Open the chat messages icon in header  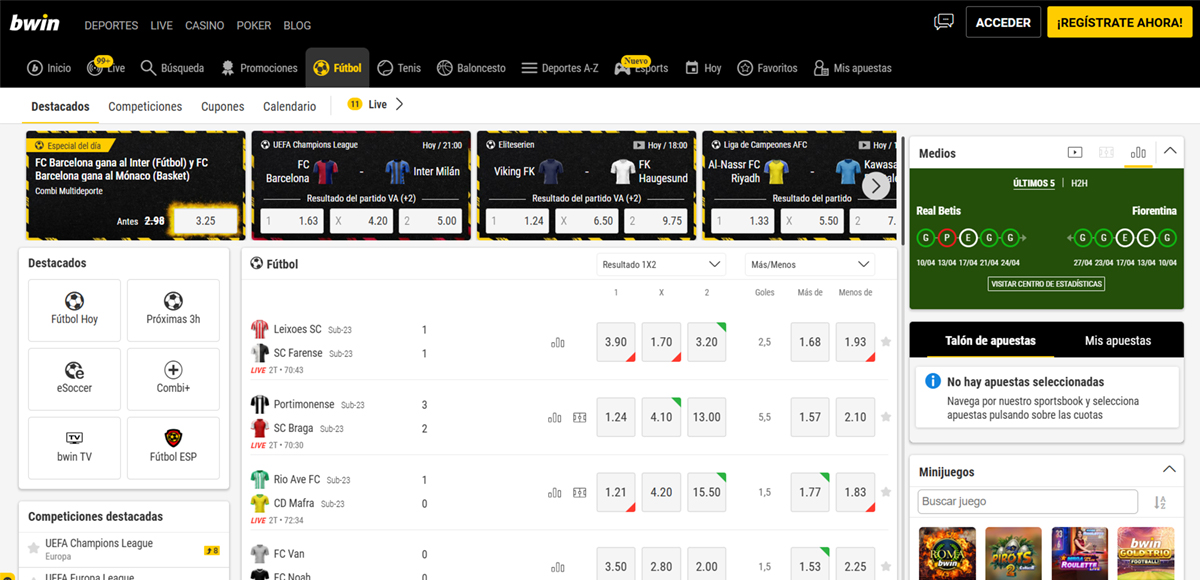(x=943, y=22)
